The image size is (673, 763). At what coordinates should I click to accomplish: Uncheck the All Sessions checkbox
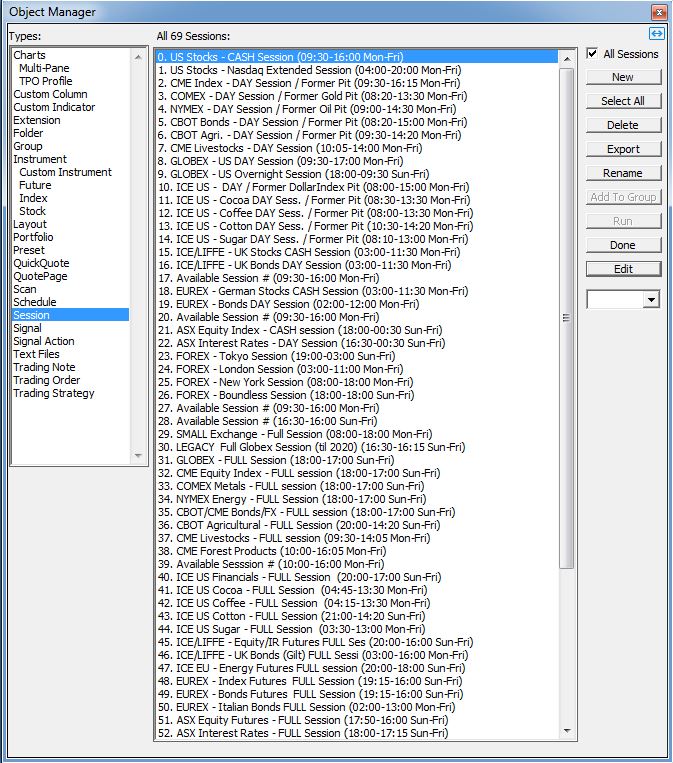tap(592, 54)
